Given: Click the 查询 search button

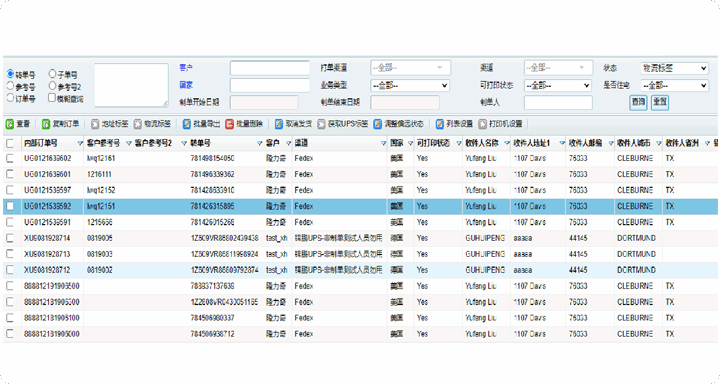Looking at the screenshot, I should coord(638,102).
